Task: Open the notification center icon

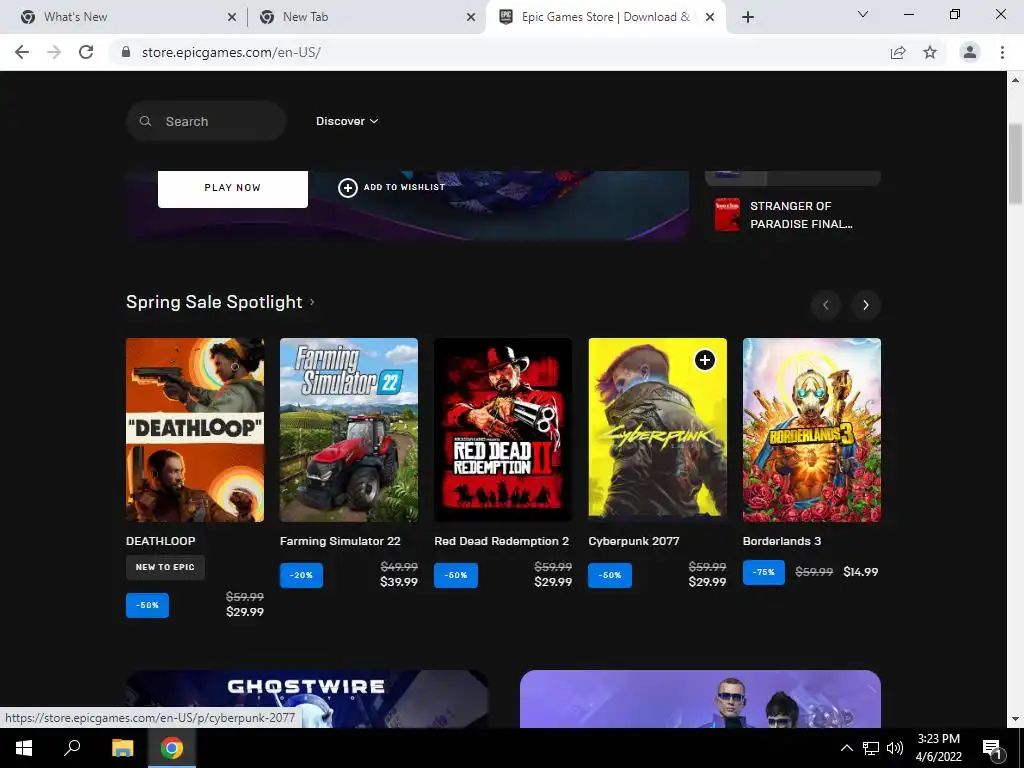Action: point(993,749)
